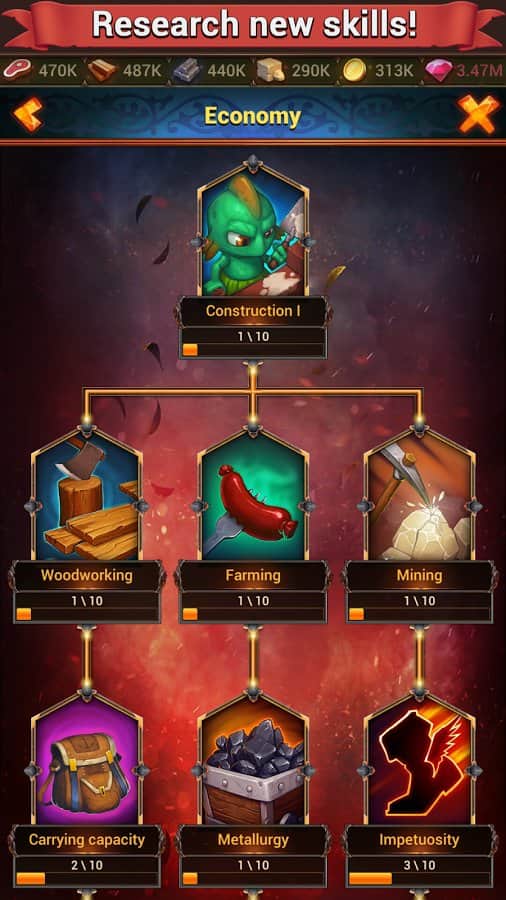This screenshot has height=900, width=506.
Task: Close the Economy research screen
Action: click(x=478, y=114)
